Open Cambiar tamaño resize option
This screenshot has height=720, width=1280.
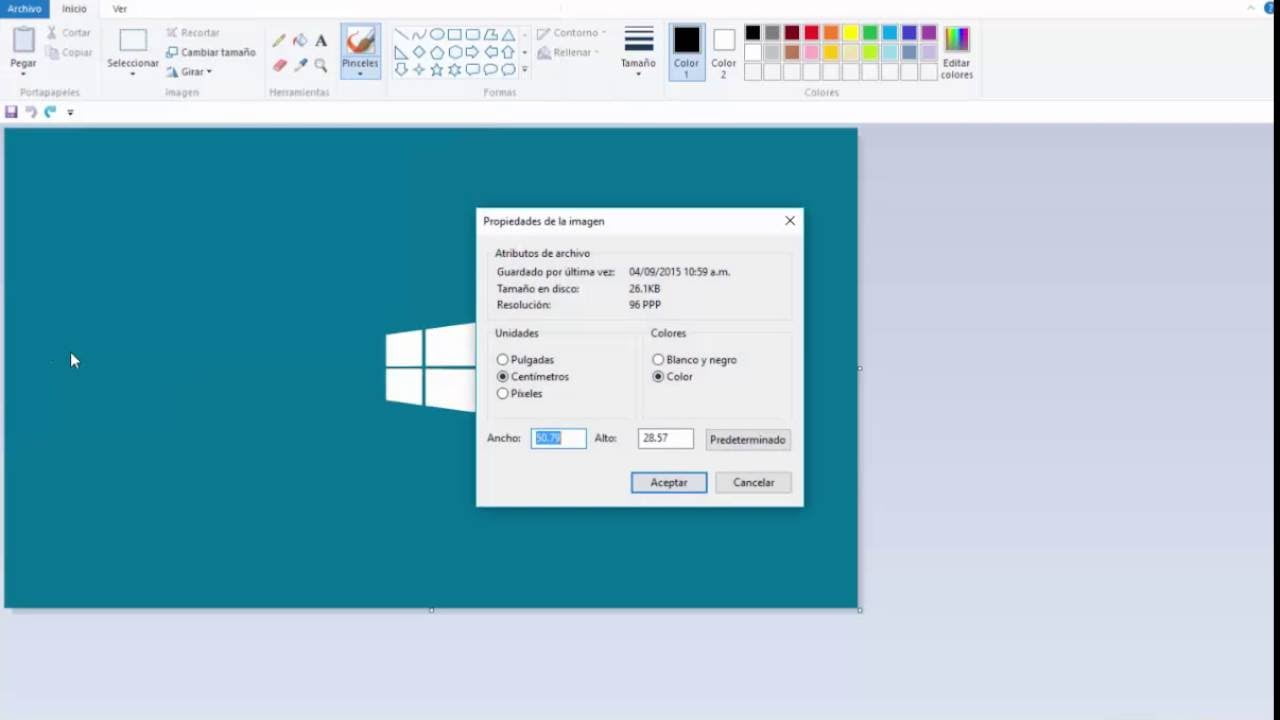pos(210,52)
